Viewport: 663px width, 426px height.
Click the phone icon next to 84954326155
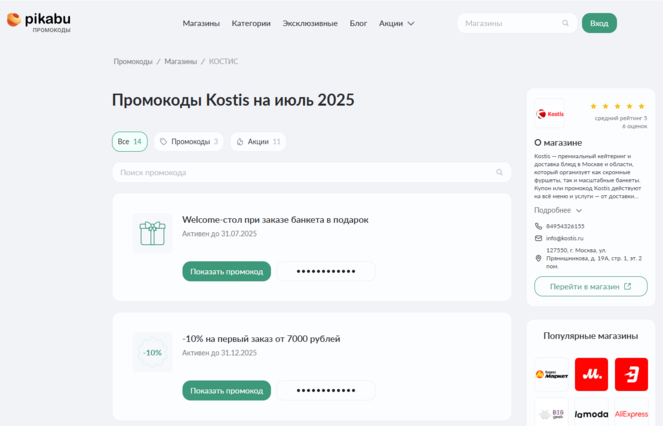(x=538, y=226)
